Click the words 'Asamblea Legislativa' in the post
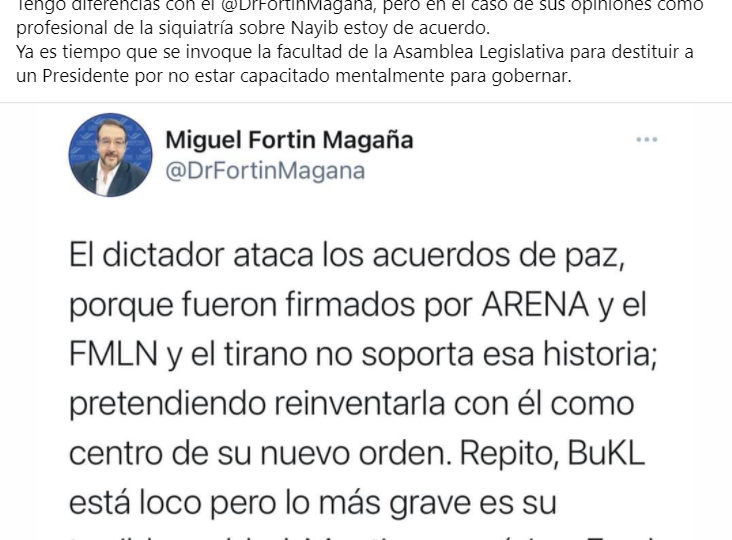The height and width of the screenshot is (540, 732). tap(479, 51)
